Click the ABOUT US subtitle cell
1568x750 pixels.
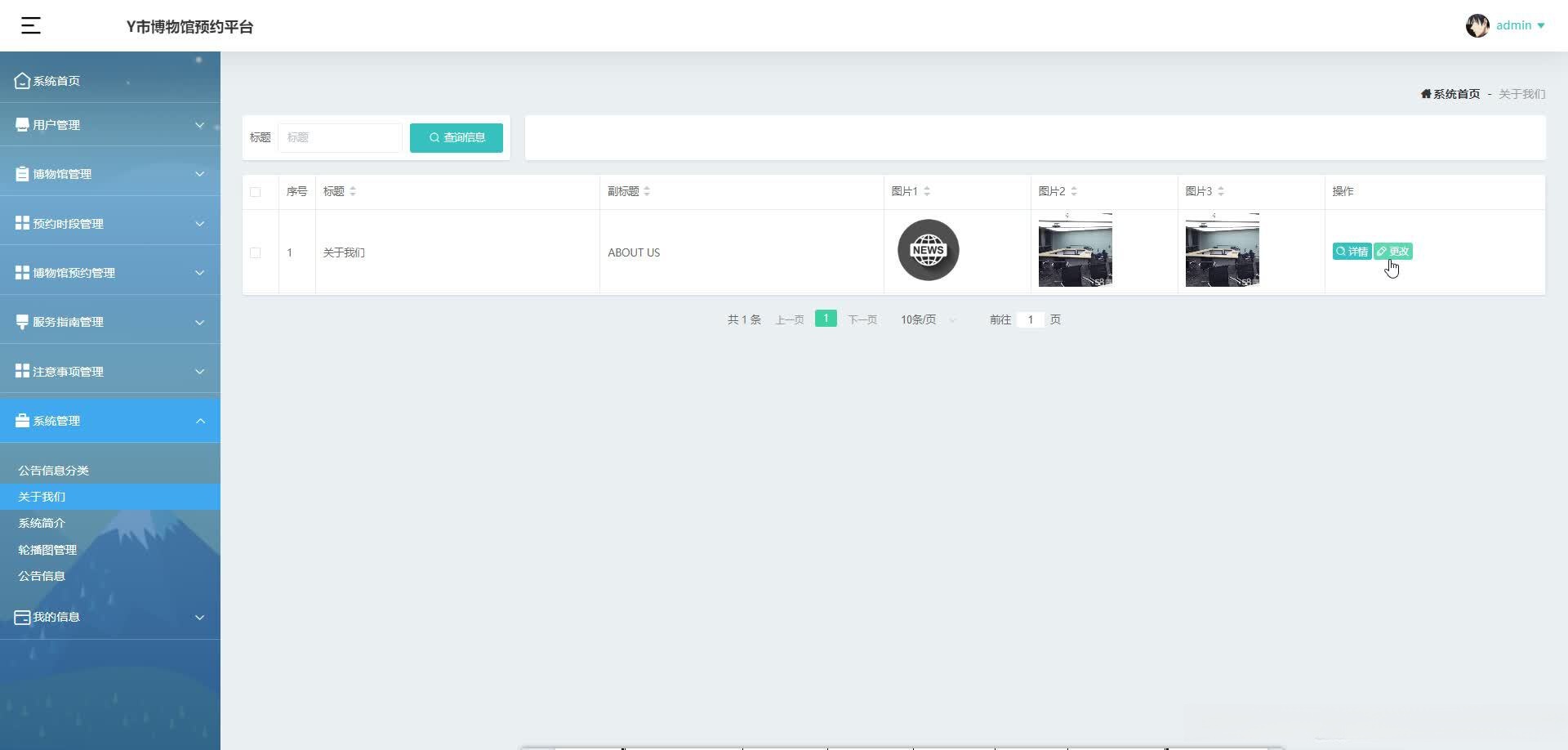pos(634,252)
